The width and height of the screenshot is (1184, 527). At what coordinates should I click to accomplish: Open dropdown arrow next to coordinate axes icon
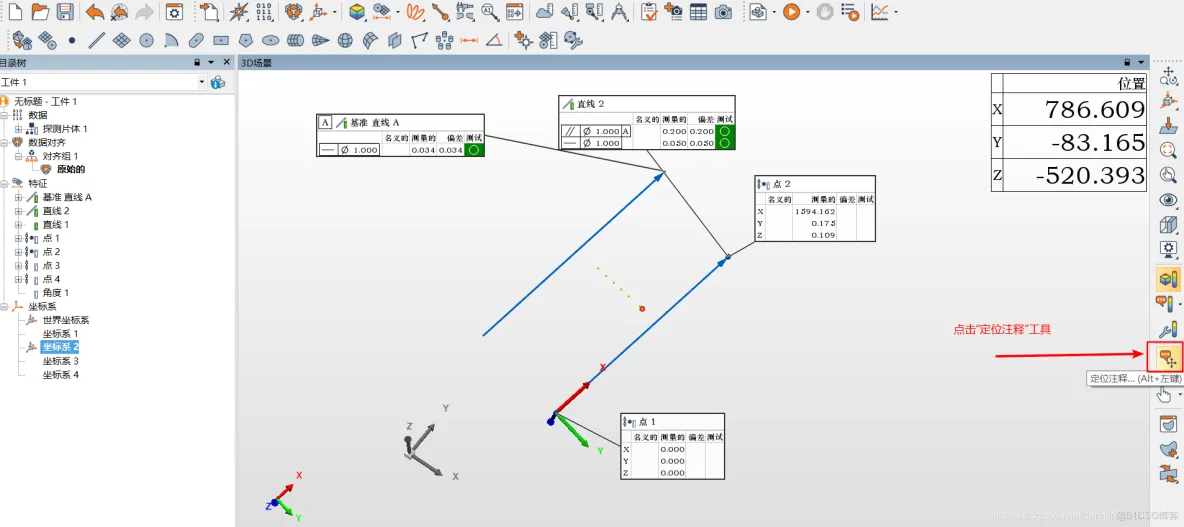pyautogui.click(x=333, y=12)
